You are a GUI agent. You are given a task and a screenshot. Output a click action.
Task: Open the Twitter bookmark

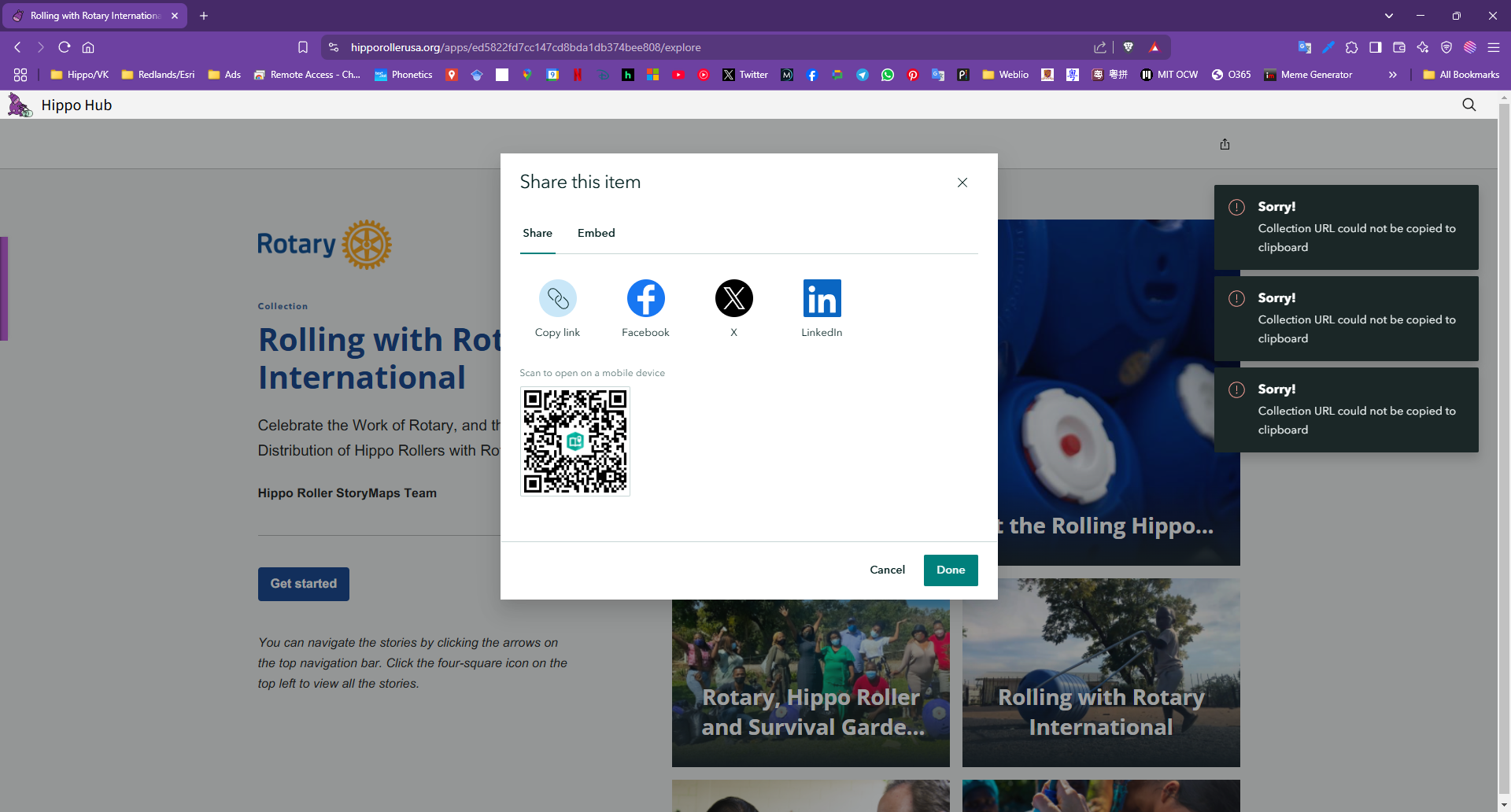pos(745,75)
